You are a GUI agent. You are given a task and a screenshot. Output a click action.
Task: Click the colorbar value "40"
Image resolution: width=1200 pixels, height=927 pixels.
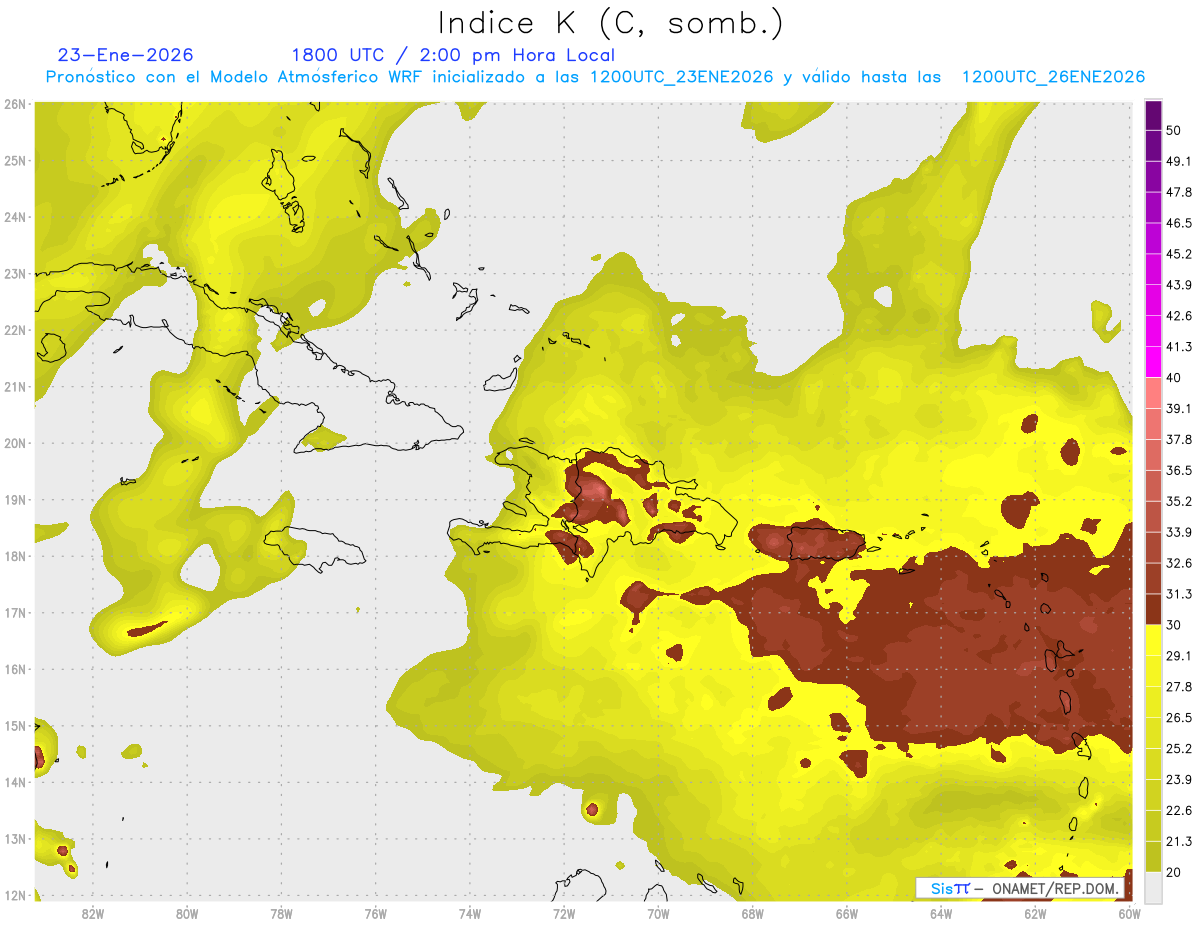point(1174,378)
